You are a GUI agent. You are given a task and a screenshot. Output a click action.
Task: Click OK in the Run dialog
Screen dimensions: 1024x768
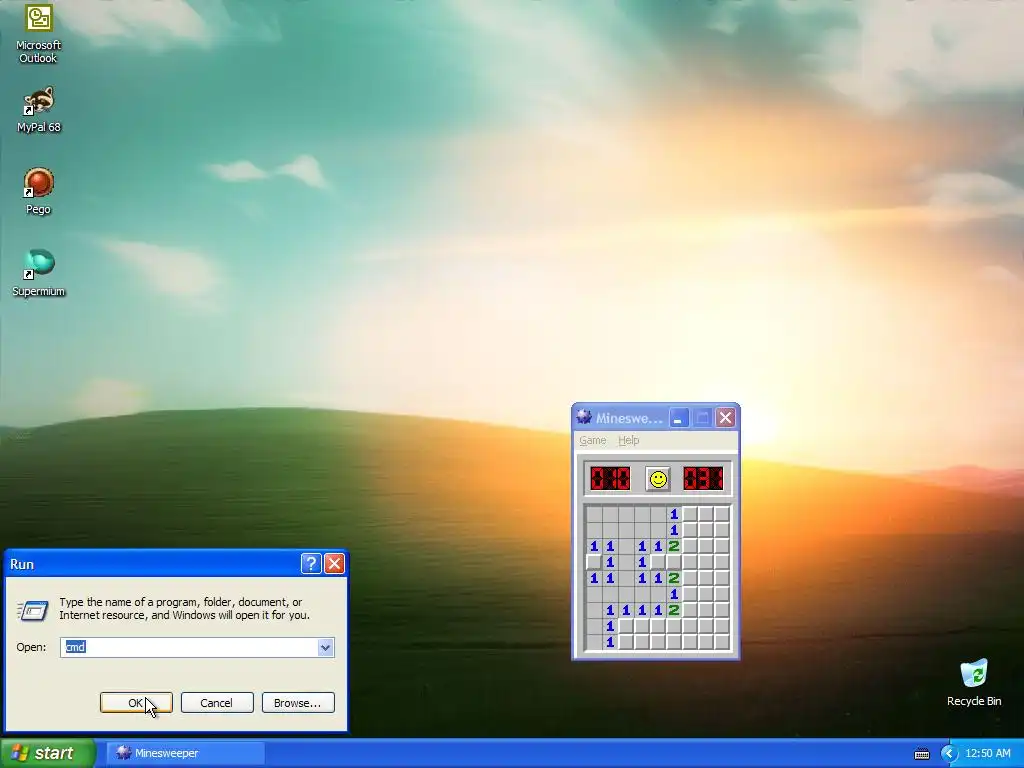136,703
